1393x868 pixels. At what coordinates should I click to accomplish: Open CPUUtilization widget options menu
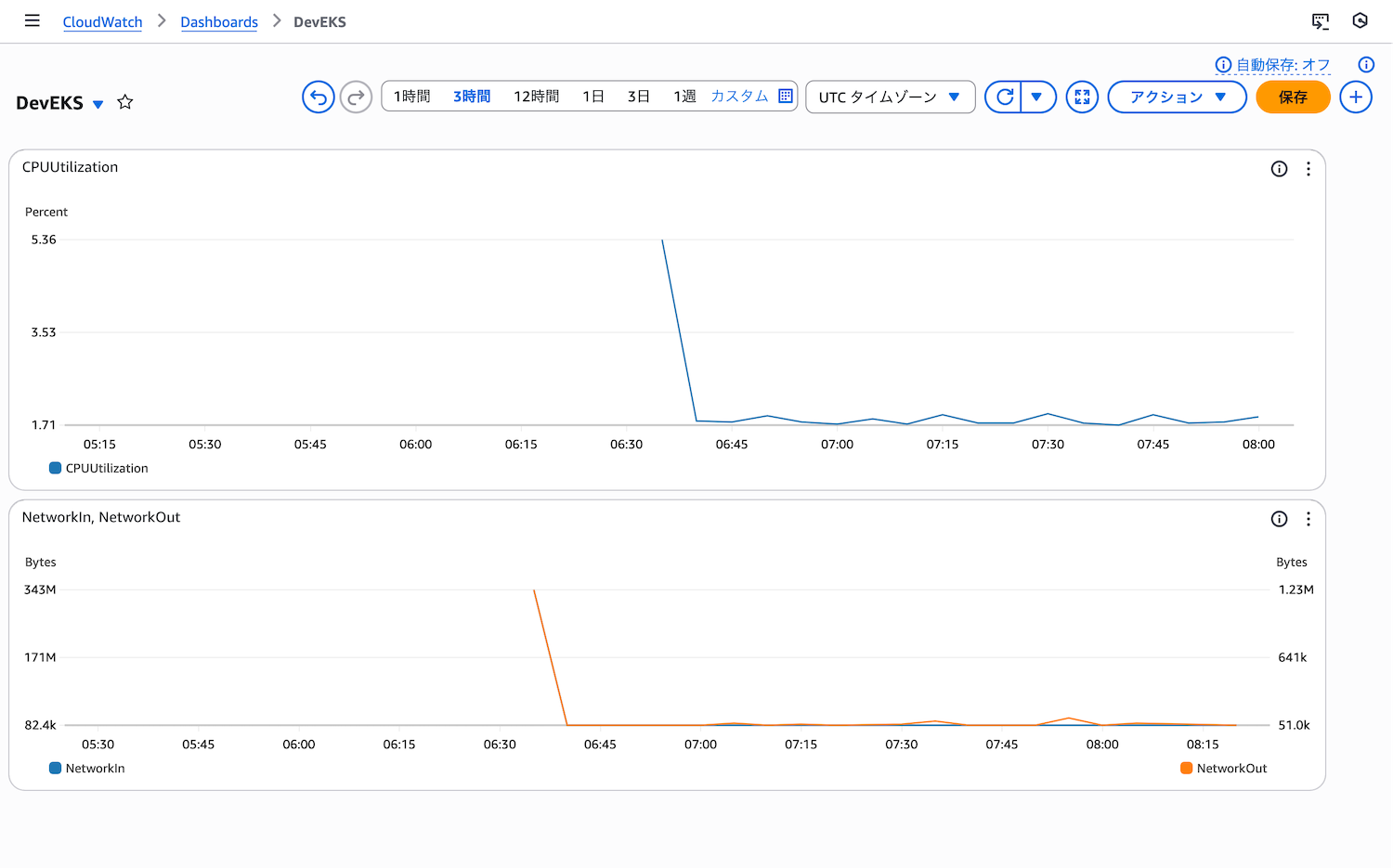pyautogui.click(x=1308, y=169)
